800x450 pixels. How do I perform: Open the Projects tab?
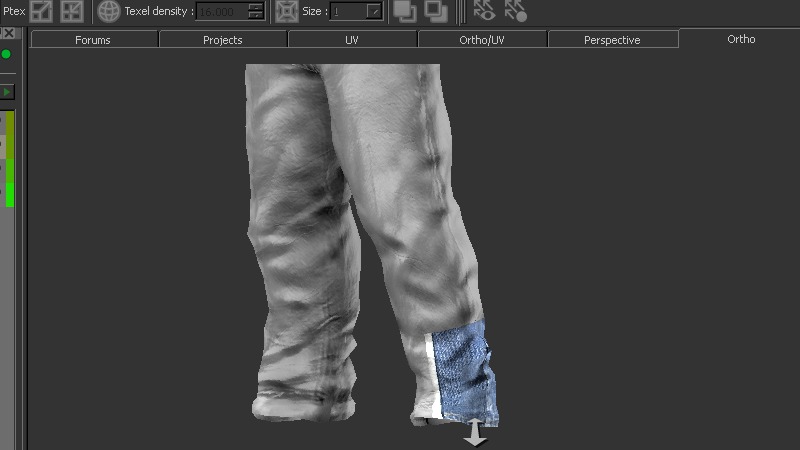pos(223,40)
